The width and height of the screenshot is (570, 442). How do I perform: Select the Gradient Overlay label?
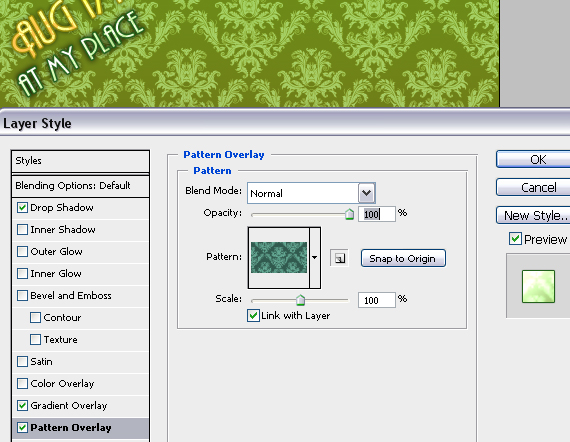(69, 406)
